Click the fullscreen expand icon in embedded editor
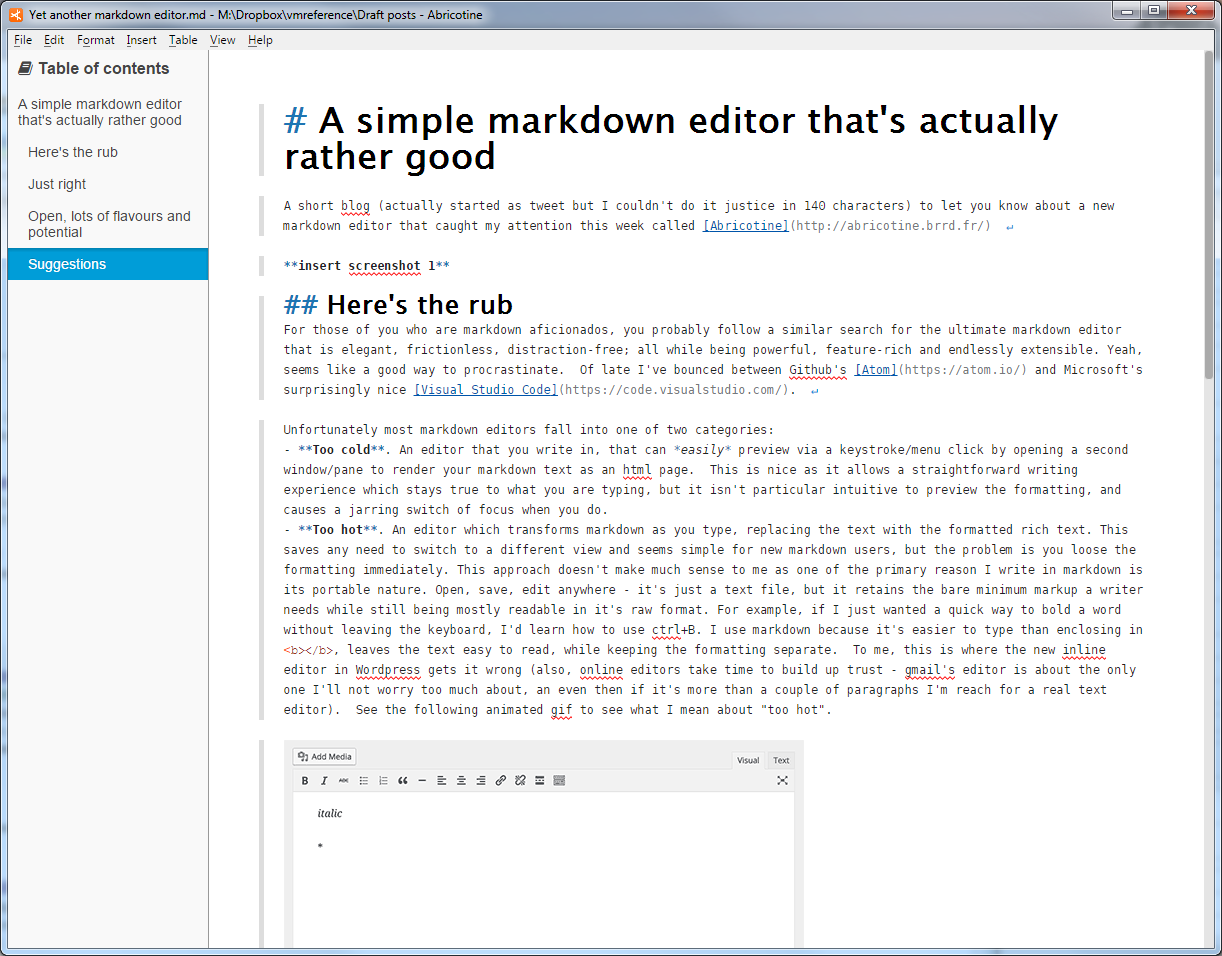 [783, 781]
